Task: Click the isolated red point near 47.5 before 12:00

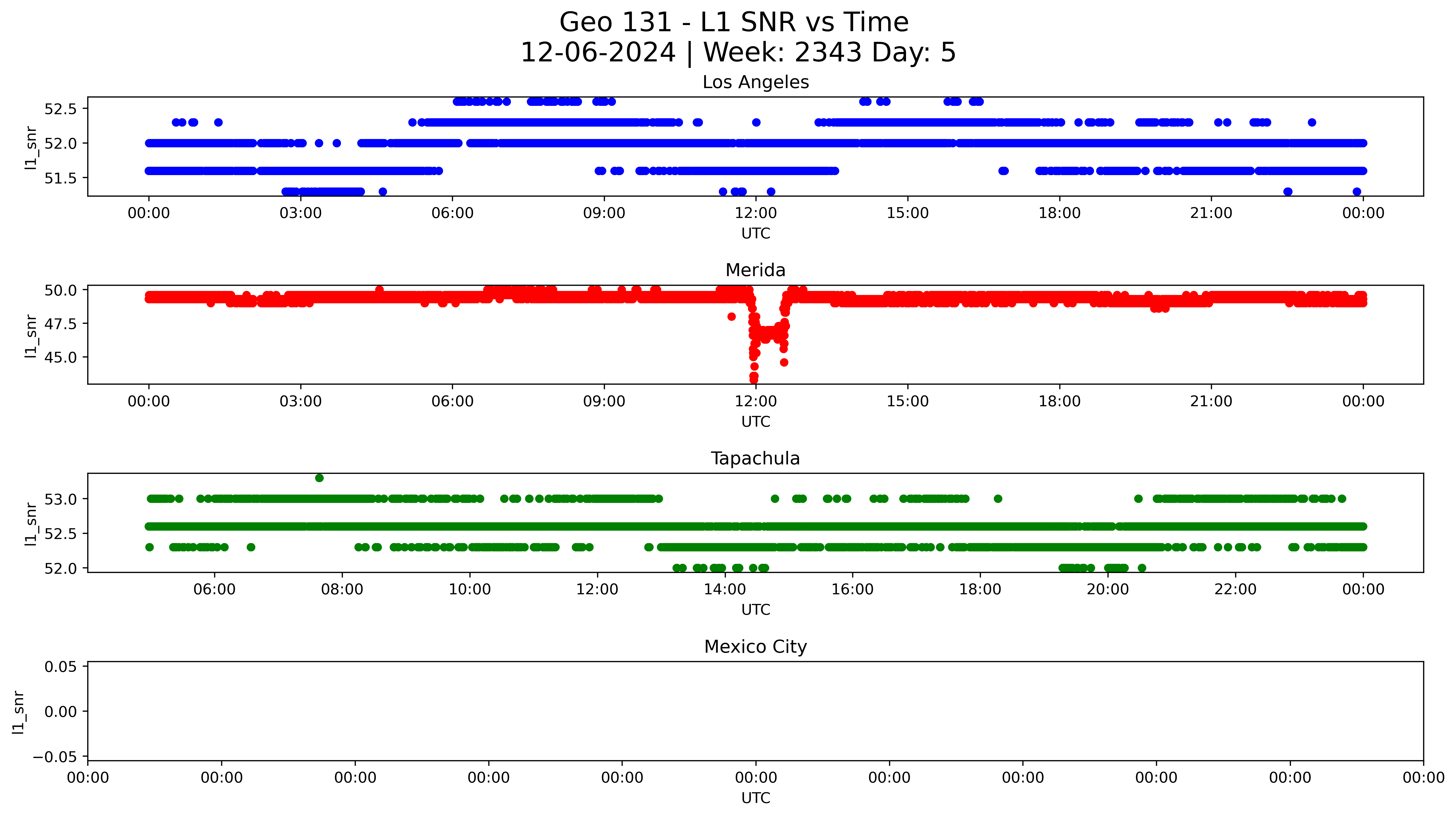Action: [x=732, y=317]
